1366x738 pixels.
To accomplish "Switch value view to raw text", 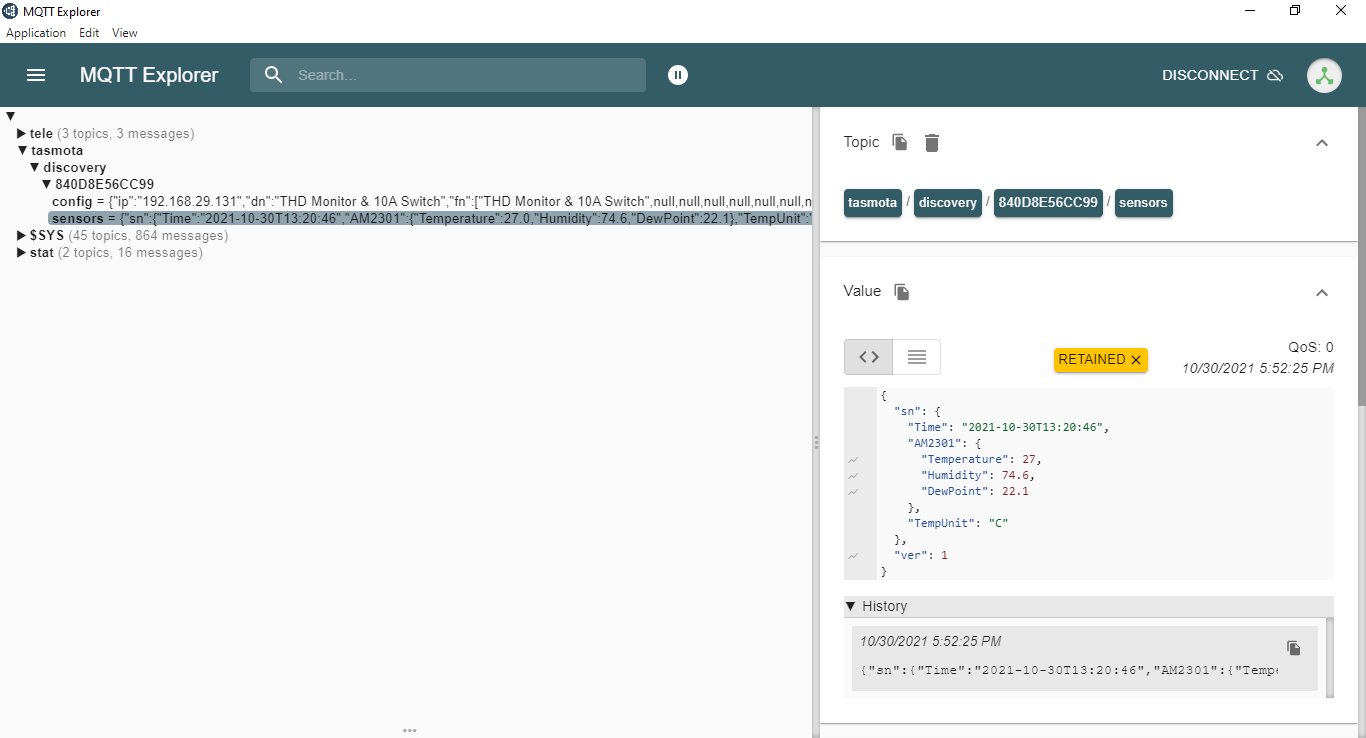I will (916, 357).
